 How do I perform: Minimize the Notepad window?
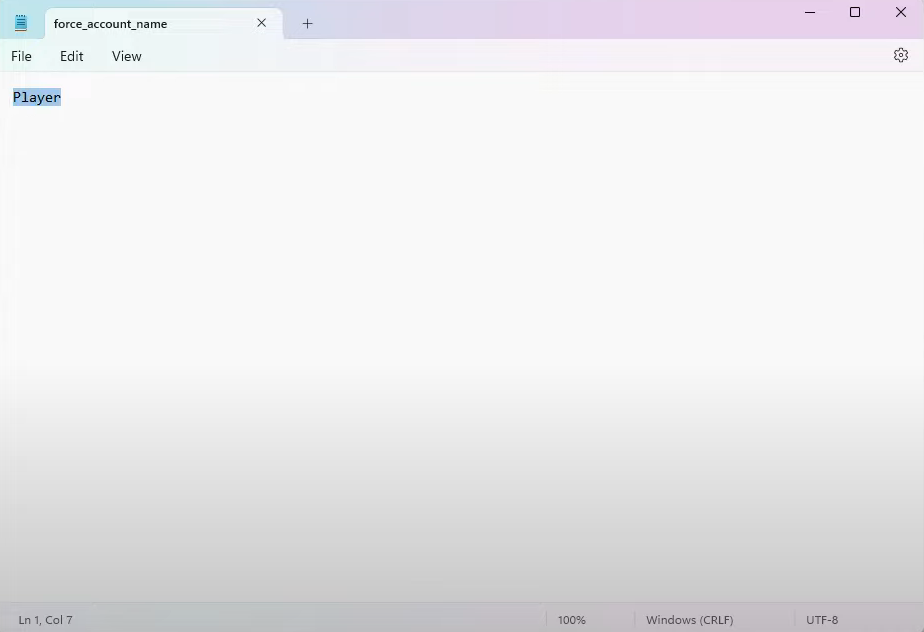(x=810, y=12)
